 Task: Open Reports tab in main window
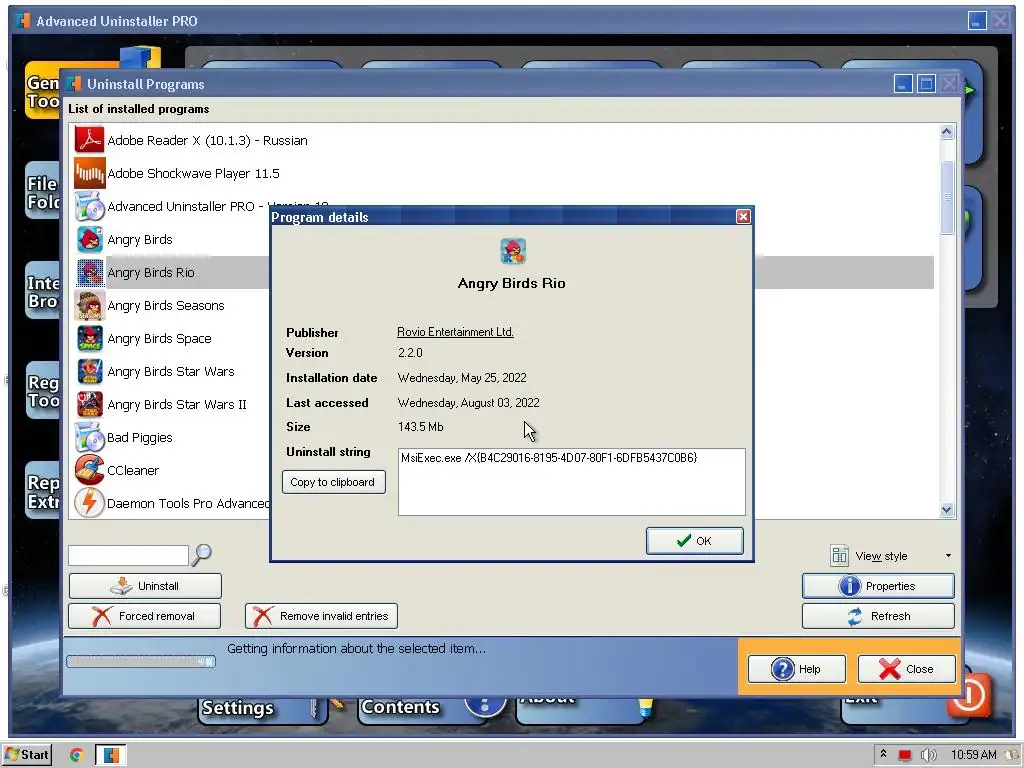[42, 491]
